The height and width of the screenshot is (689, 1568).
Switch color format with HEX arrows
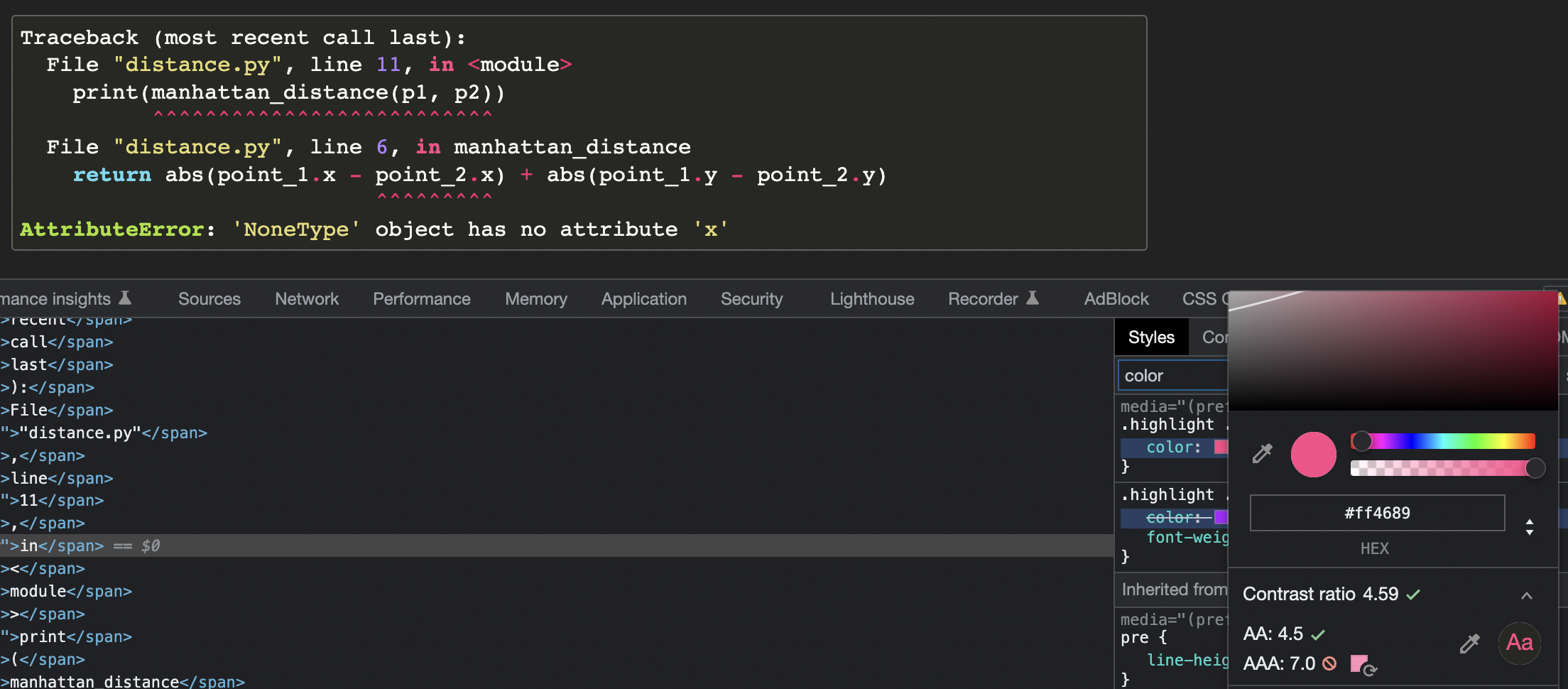tap(1529, 527)
